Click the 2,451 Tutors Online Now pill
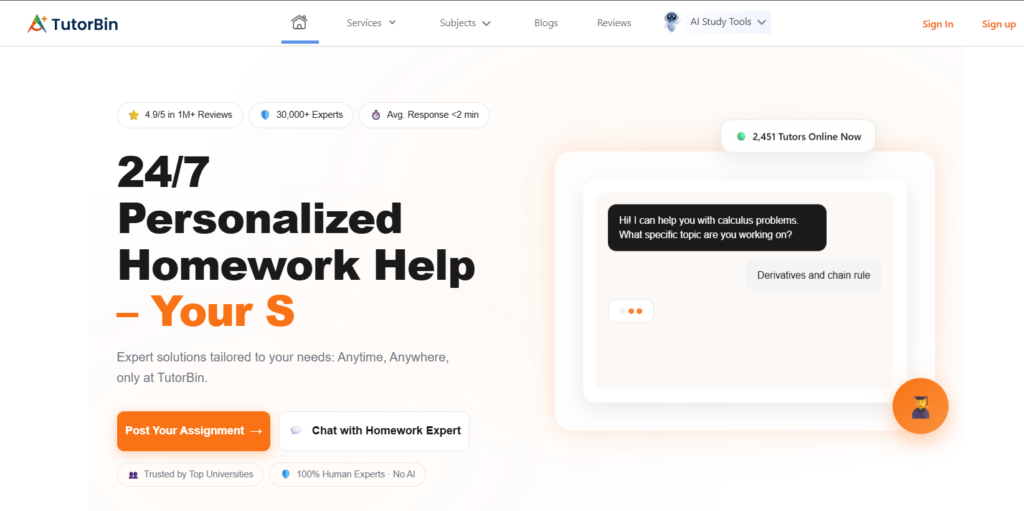Image resolution: width=1024 pixels, height=511 pixels. 798,137
